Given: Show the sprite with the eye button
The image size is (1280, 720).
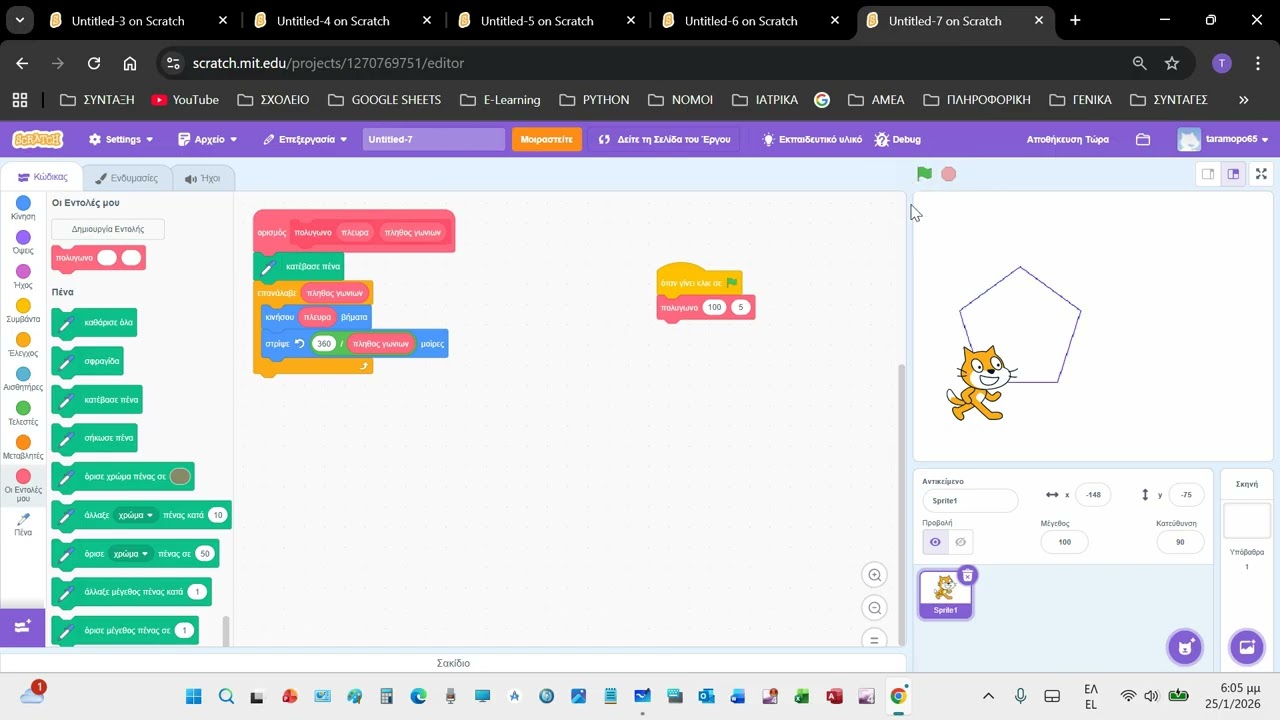Looking at the screenshot, I should point(935,542).
